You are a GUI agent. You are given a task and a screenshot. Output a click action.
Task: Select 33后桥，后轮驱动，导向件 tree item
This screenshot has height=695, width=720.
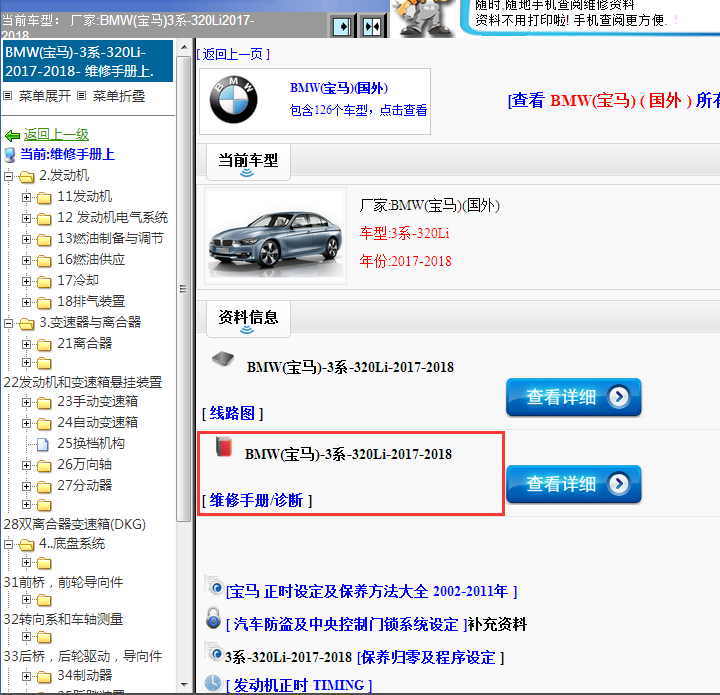pos(83,656)
